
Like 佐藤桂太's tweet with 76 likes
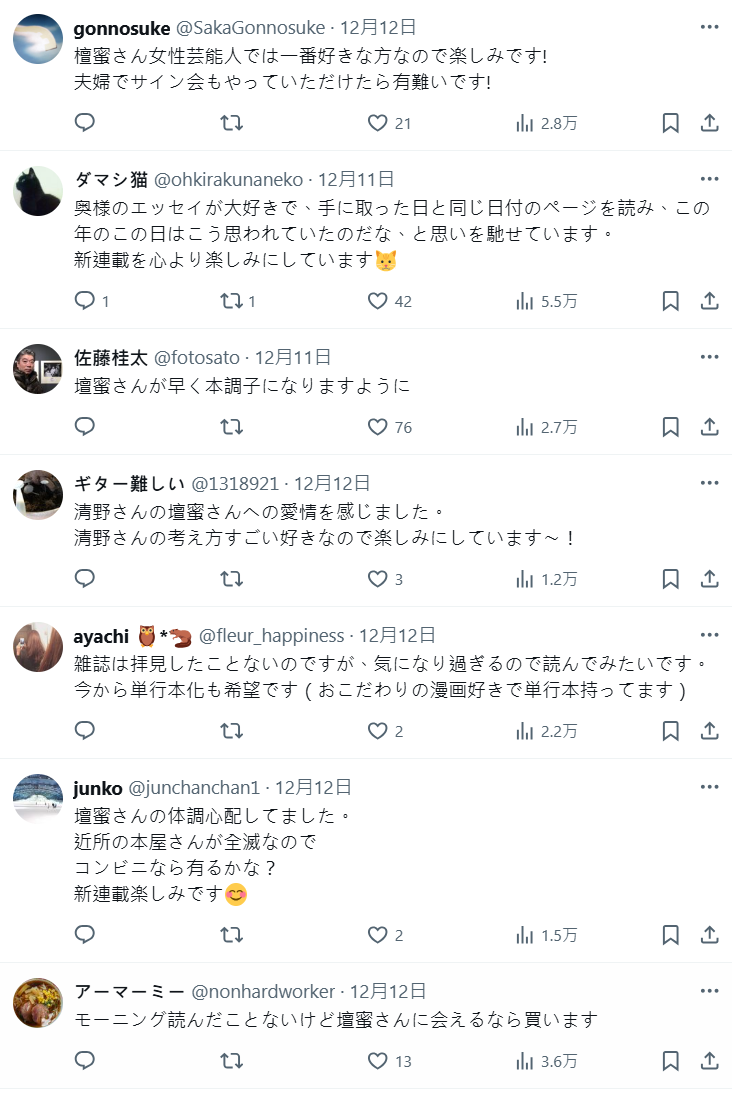377,427
